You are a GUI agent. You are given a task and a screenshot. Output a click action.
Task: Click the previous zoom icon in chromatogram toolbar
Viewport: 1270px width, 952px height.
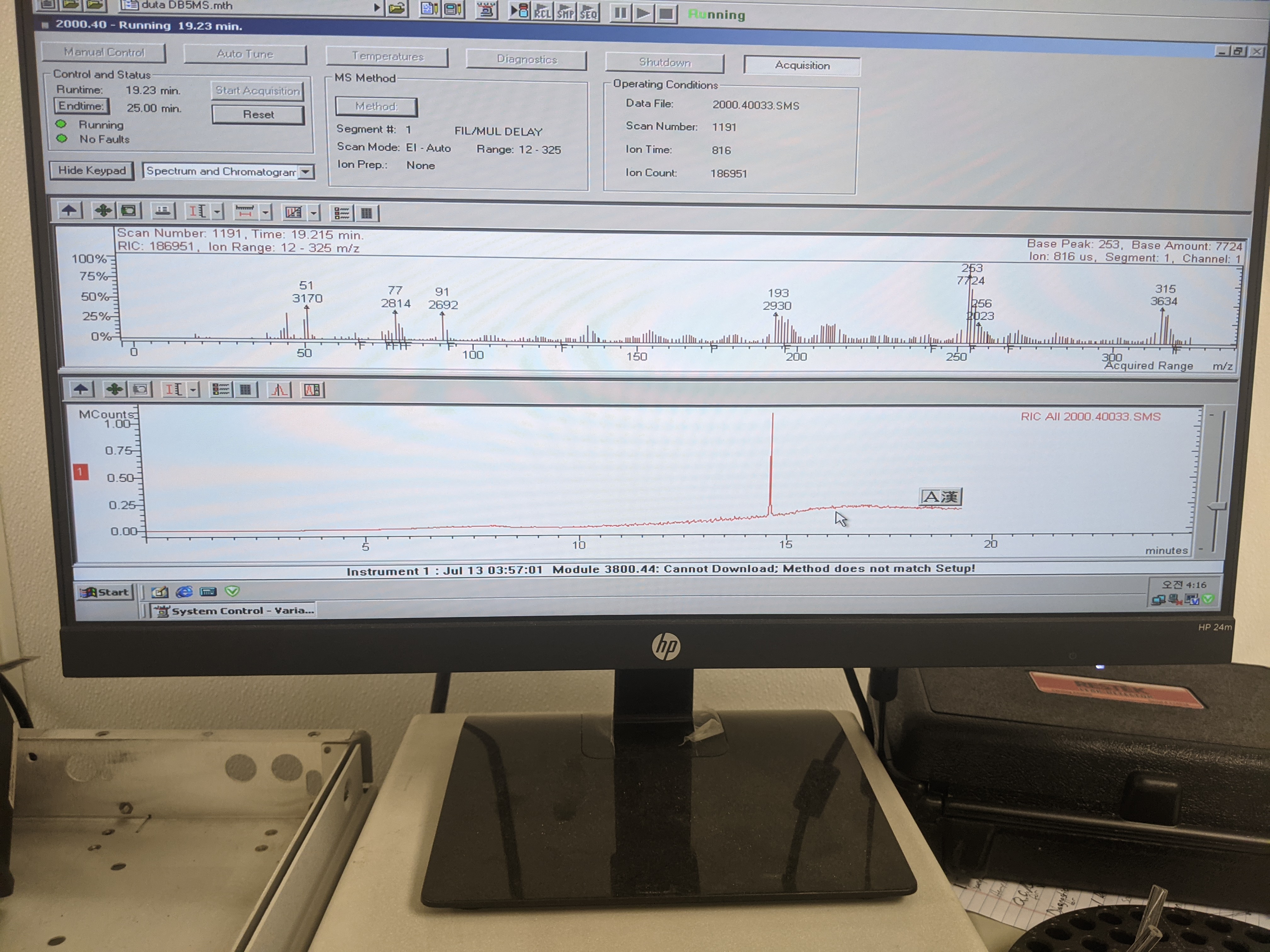[140, 390]
